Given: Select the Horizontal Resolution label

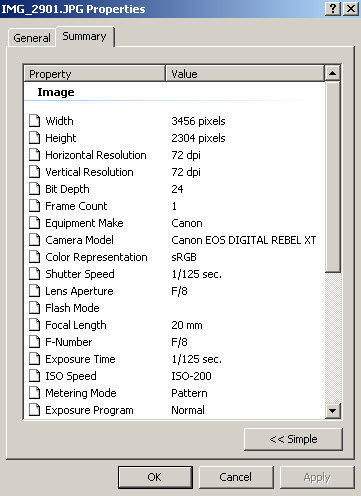Looking at the screenshot, I should coord(96,155).
